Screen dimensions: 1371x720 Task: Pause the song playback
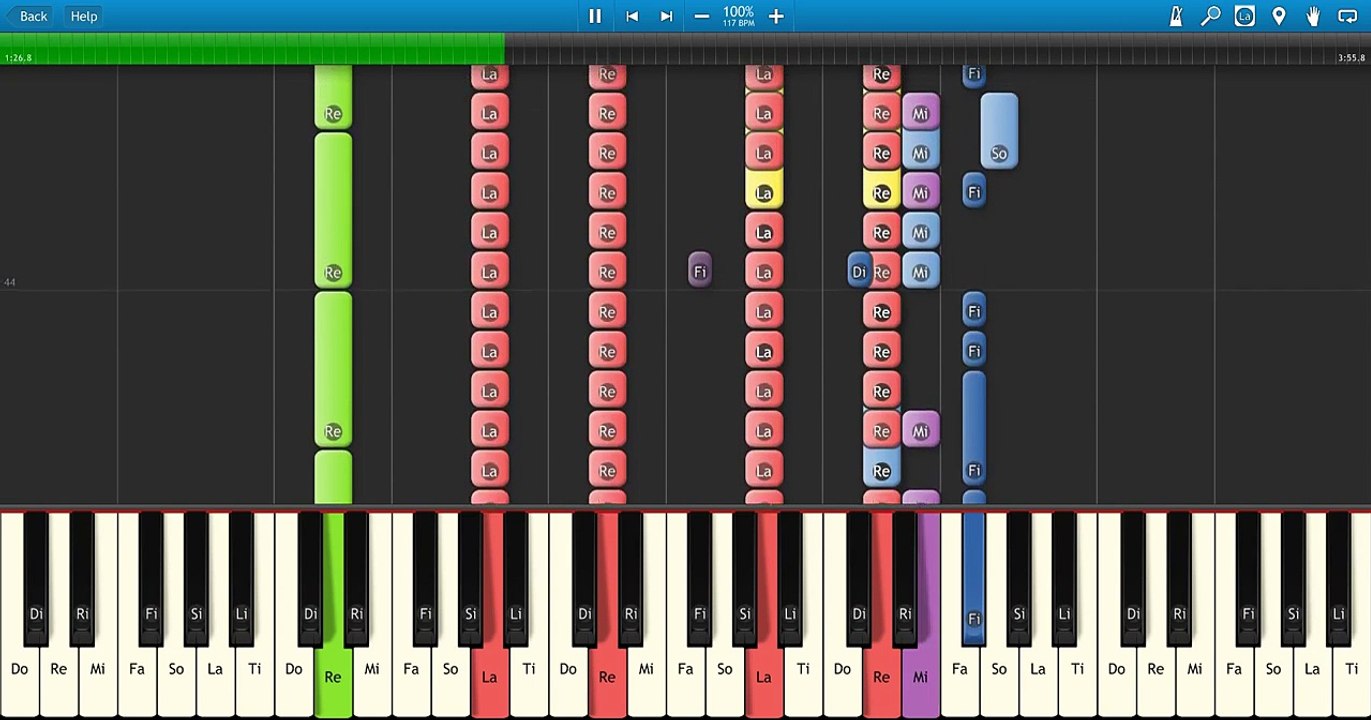[595, 16]
